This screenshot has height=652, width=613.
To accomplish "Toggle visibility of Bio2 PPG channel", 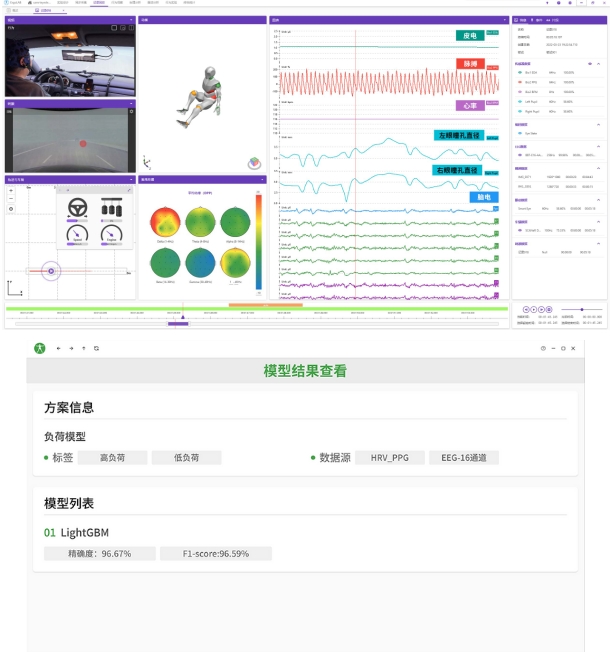I will tap(520, 82).
